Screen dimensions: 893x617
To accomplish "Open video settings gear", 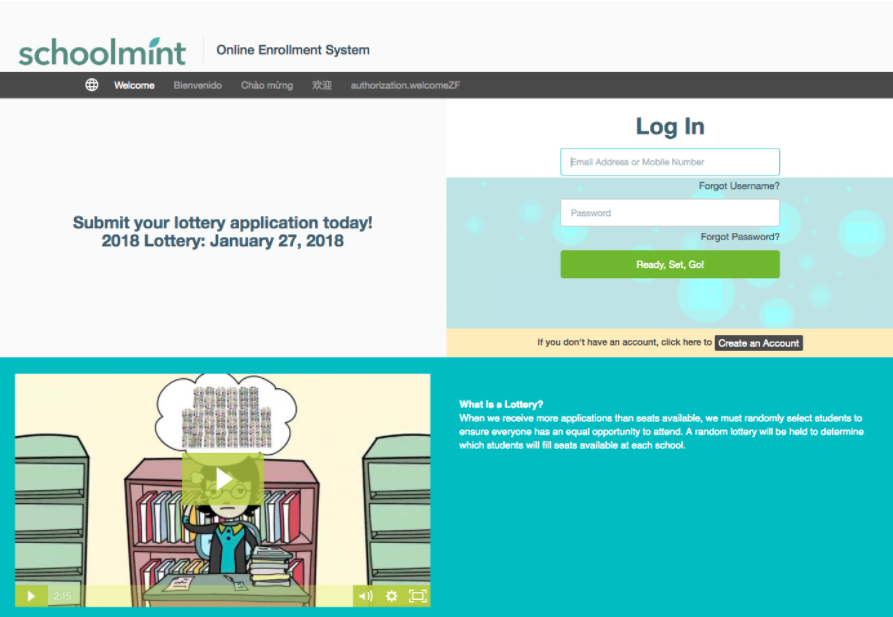I will click(x=391, y=596).
